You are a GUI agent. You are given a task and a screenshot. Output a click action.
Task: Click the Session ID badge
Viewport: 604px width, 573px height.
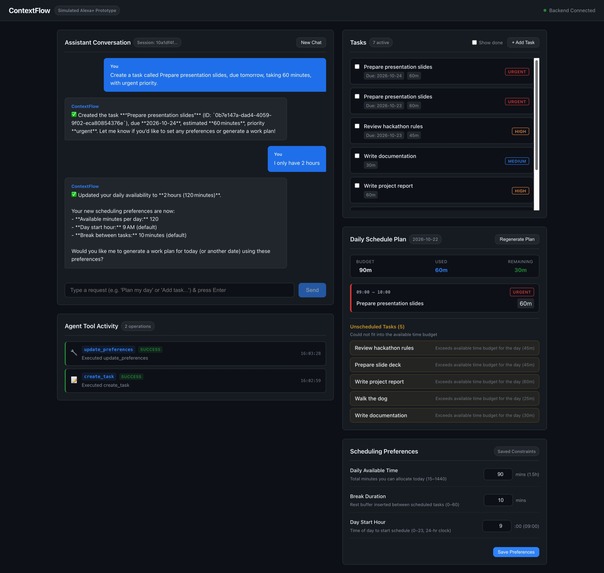pyautogui.click(x=158, y=42)
